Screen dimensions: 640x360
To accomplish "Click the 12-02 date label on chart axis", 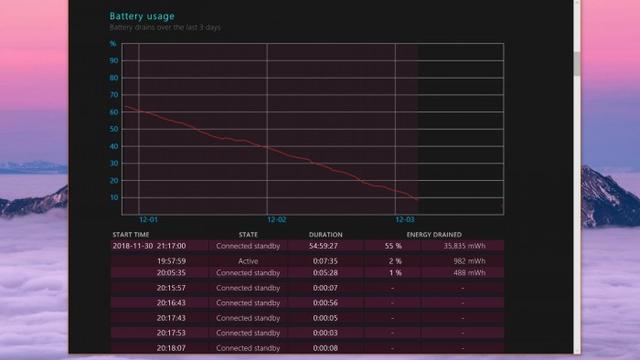I will (276, 220).
